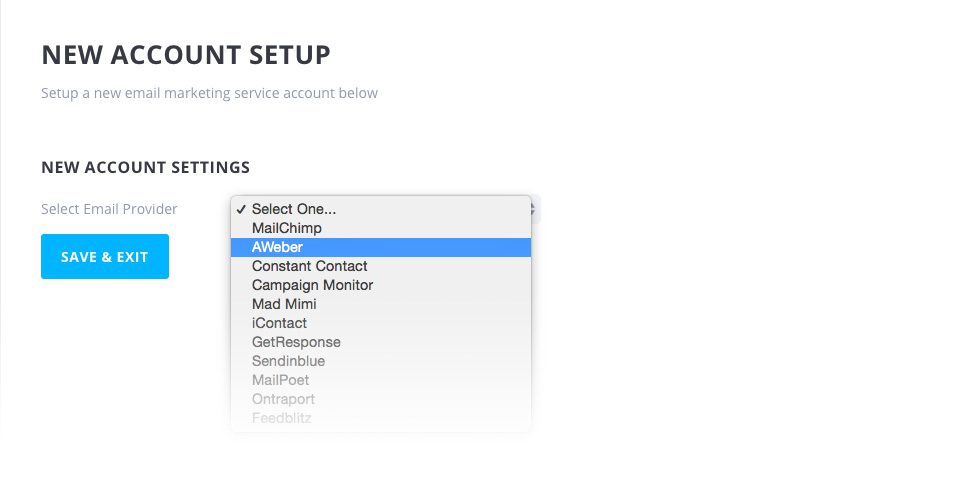Select GetResponse from the dropdown list
The image size is (960, 478).
pyautogui.click(x=296, y=342)
